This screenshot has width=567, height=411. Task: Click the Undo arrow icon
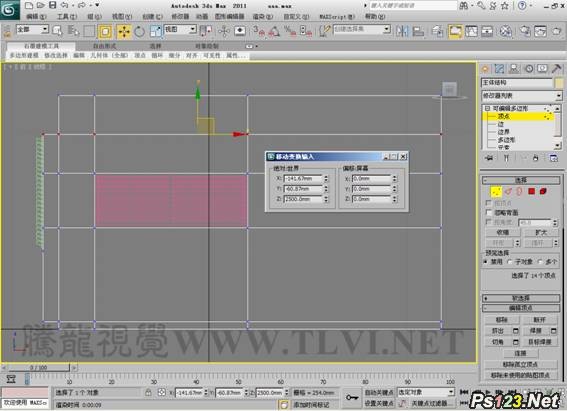64,5
